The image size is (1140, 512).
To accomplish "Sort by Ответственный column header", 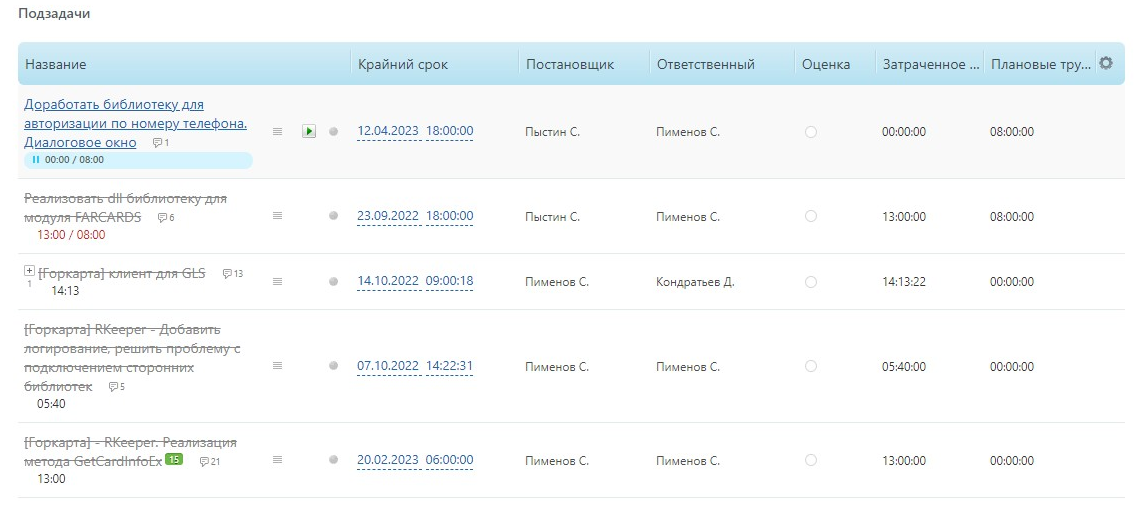I will coord(706,64).
